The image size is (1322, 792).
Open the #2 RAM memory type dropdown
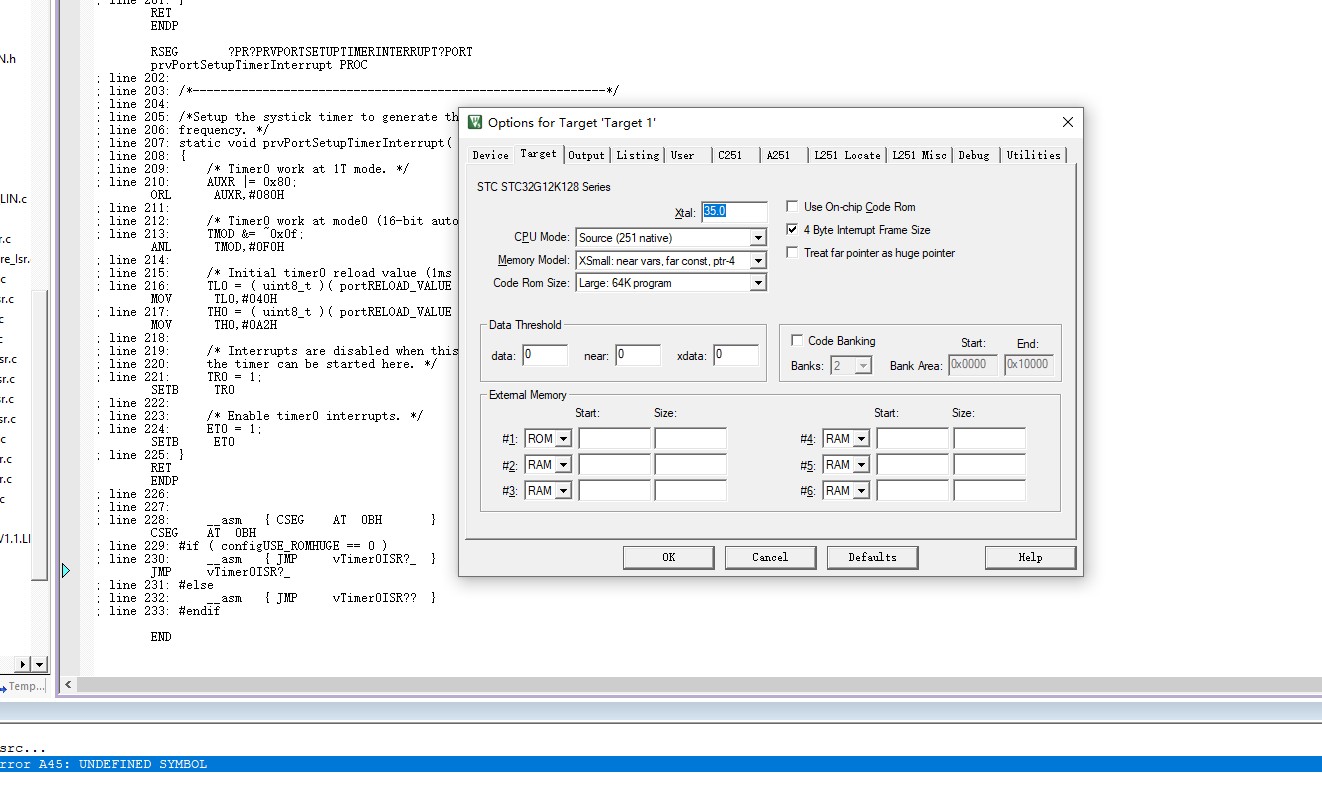click(x=564, y=465)
